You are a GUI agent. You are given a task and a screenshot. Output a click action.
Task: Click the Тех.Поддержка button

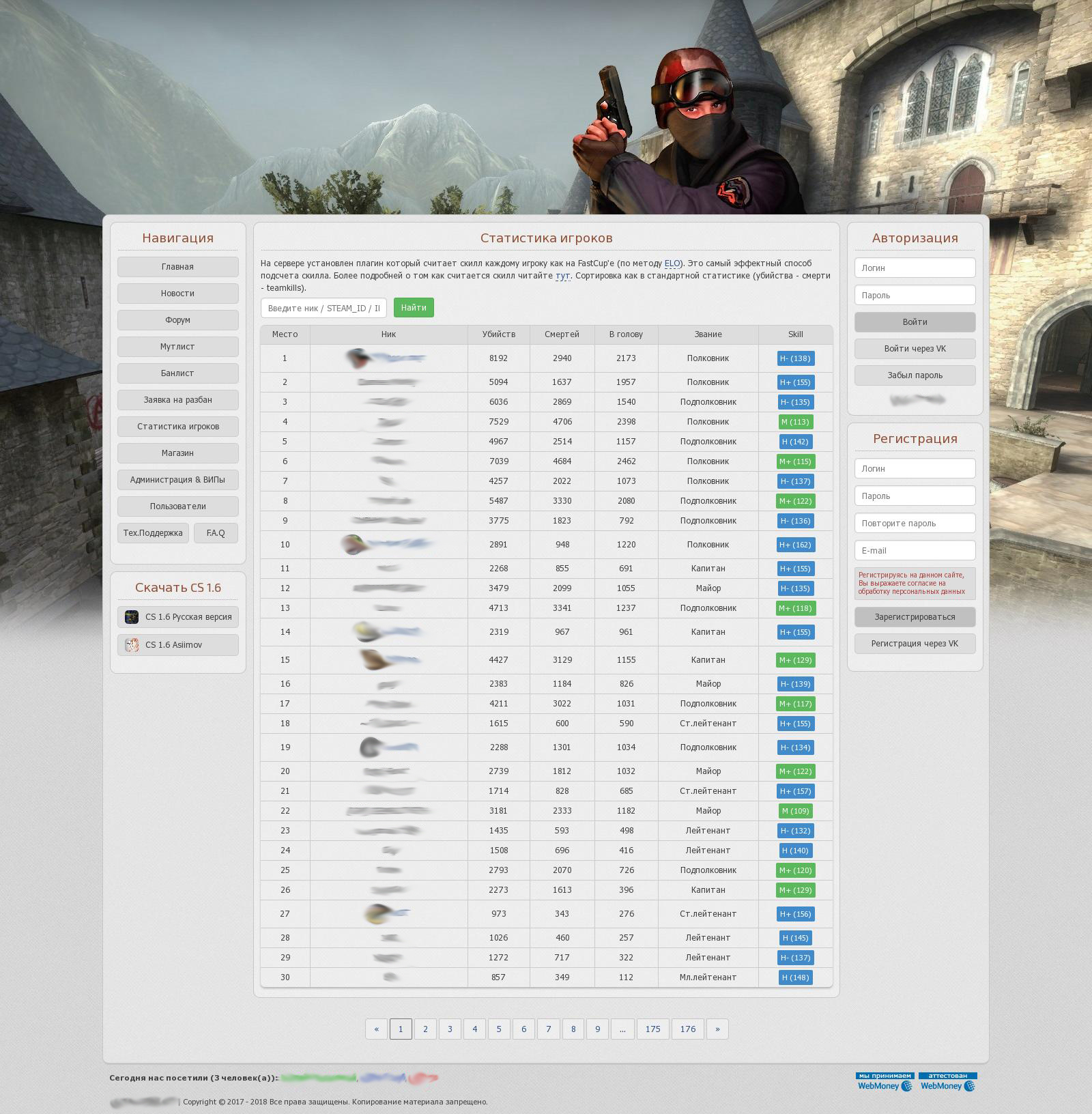153,533
